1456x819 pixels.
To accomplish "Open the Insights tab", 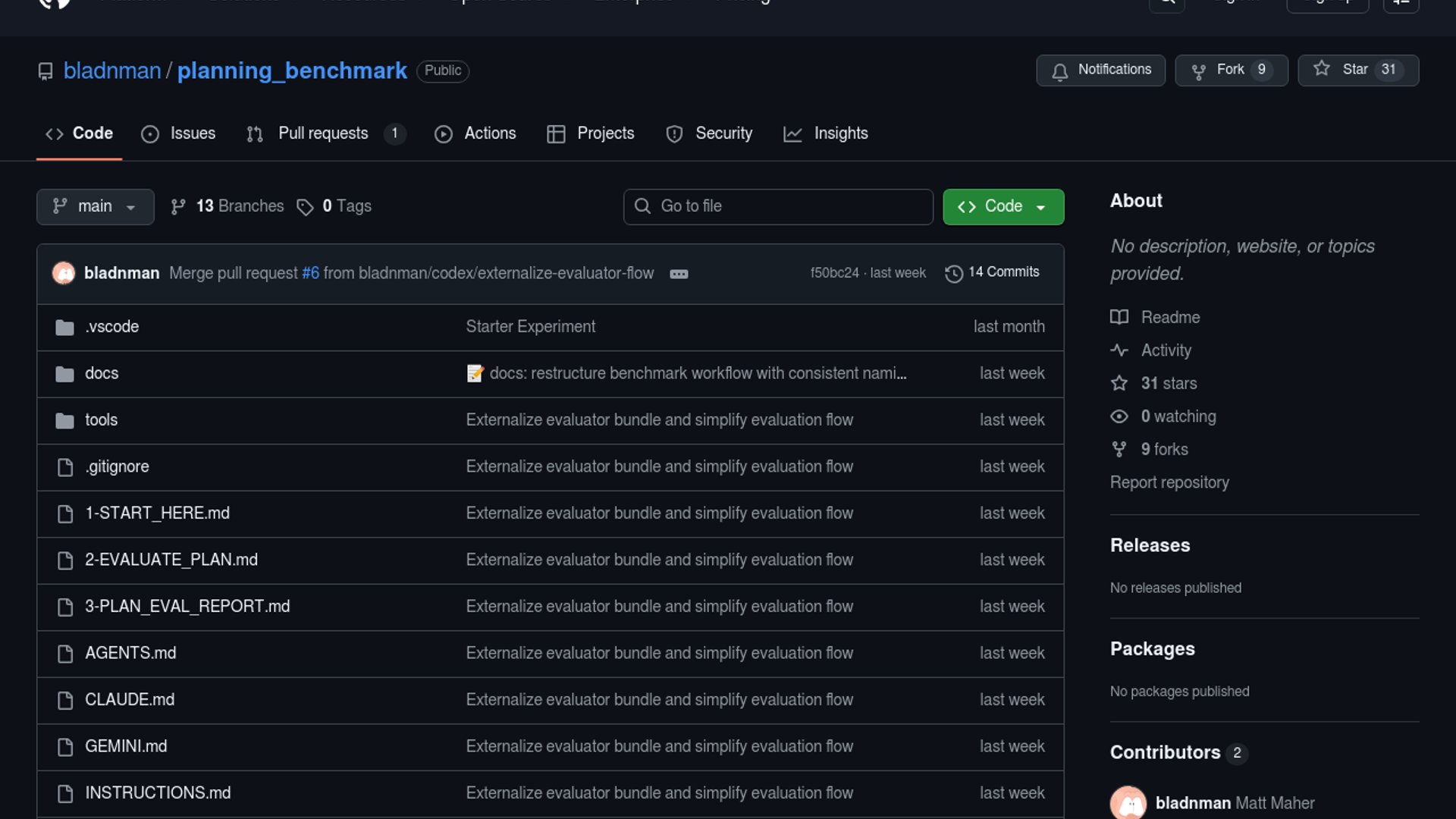I will pos(840,133).
